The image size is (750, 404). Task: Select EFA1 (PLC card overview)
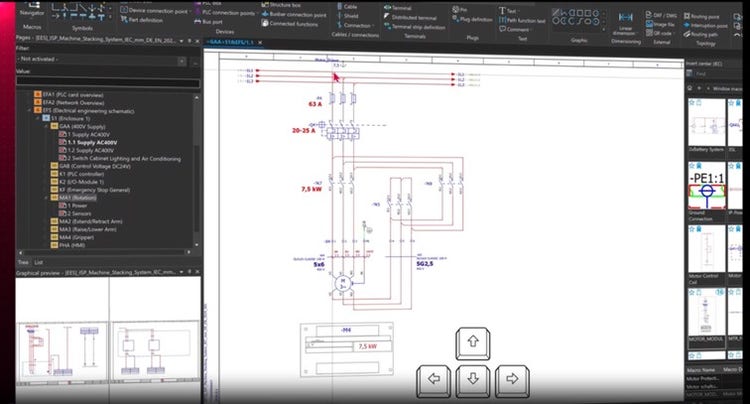click(x=69, y=95)
